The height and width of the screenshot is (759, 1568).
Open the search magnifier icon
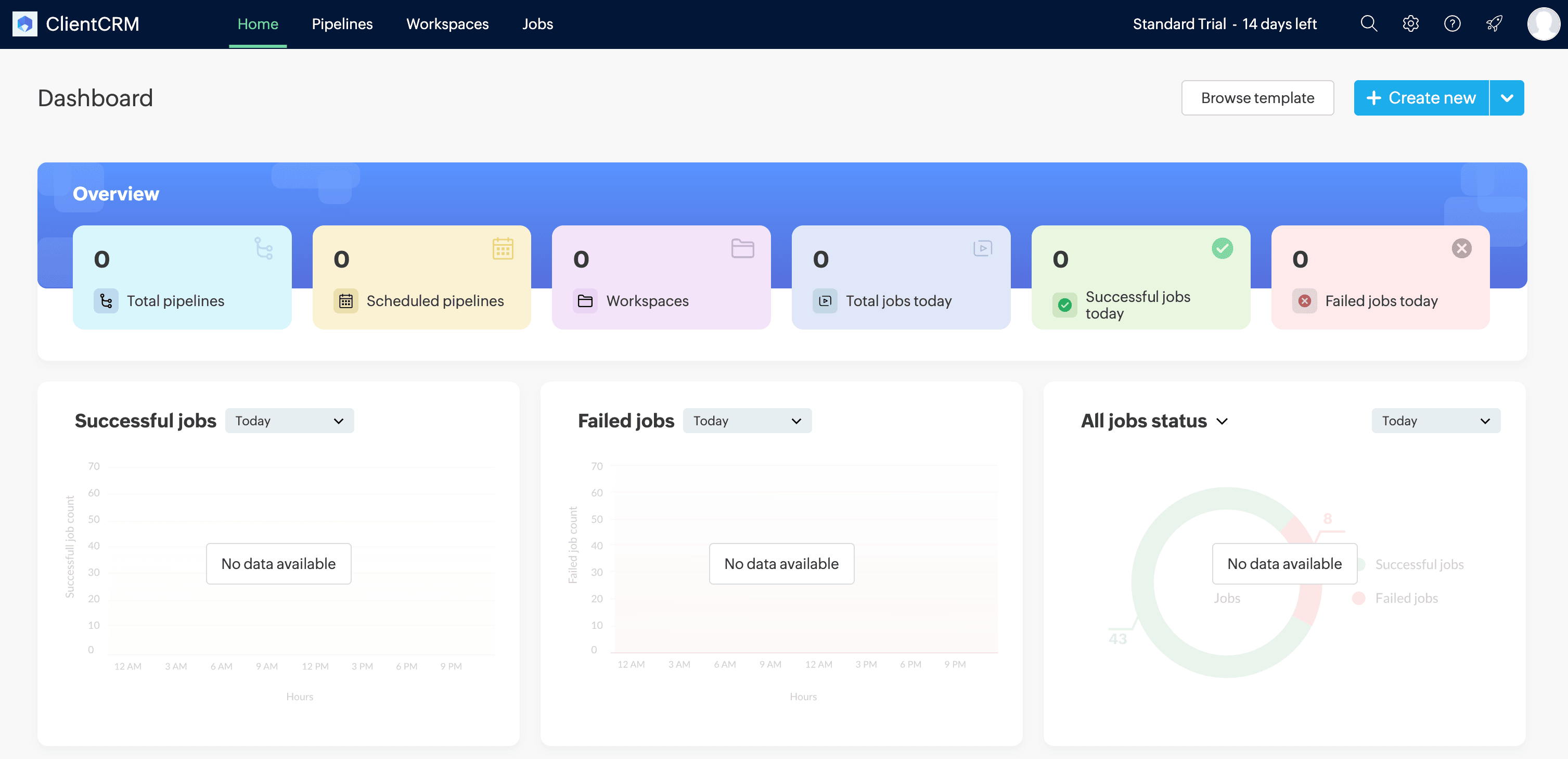point(1368,24)
